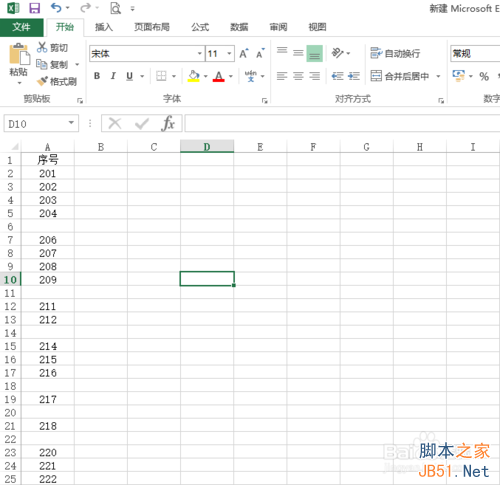Decrease indent
The image size is (500, 485).
click(x=337, y=76)
